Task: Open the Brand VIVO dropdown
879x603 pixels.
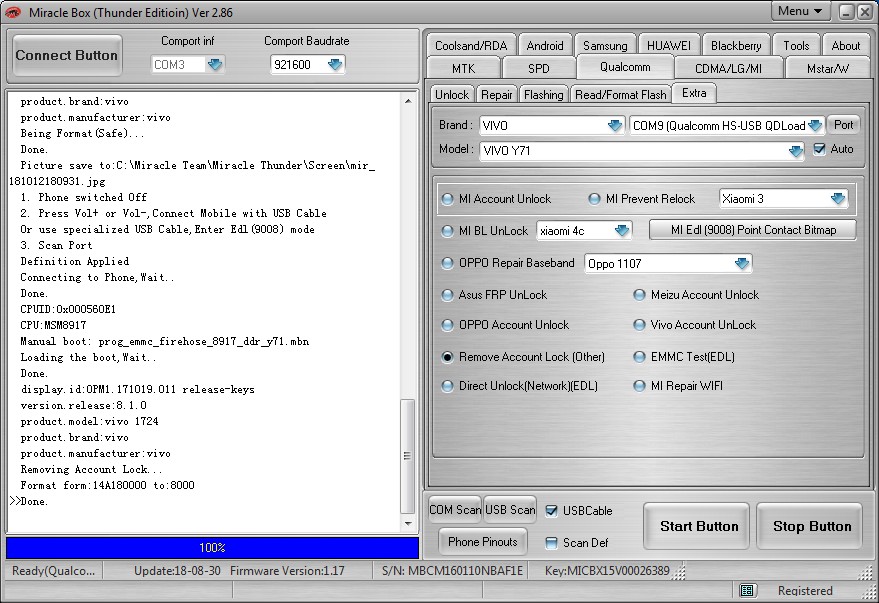Action: click(615, 125)
